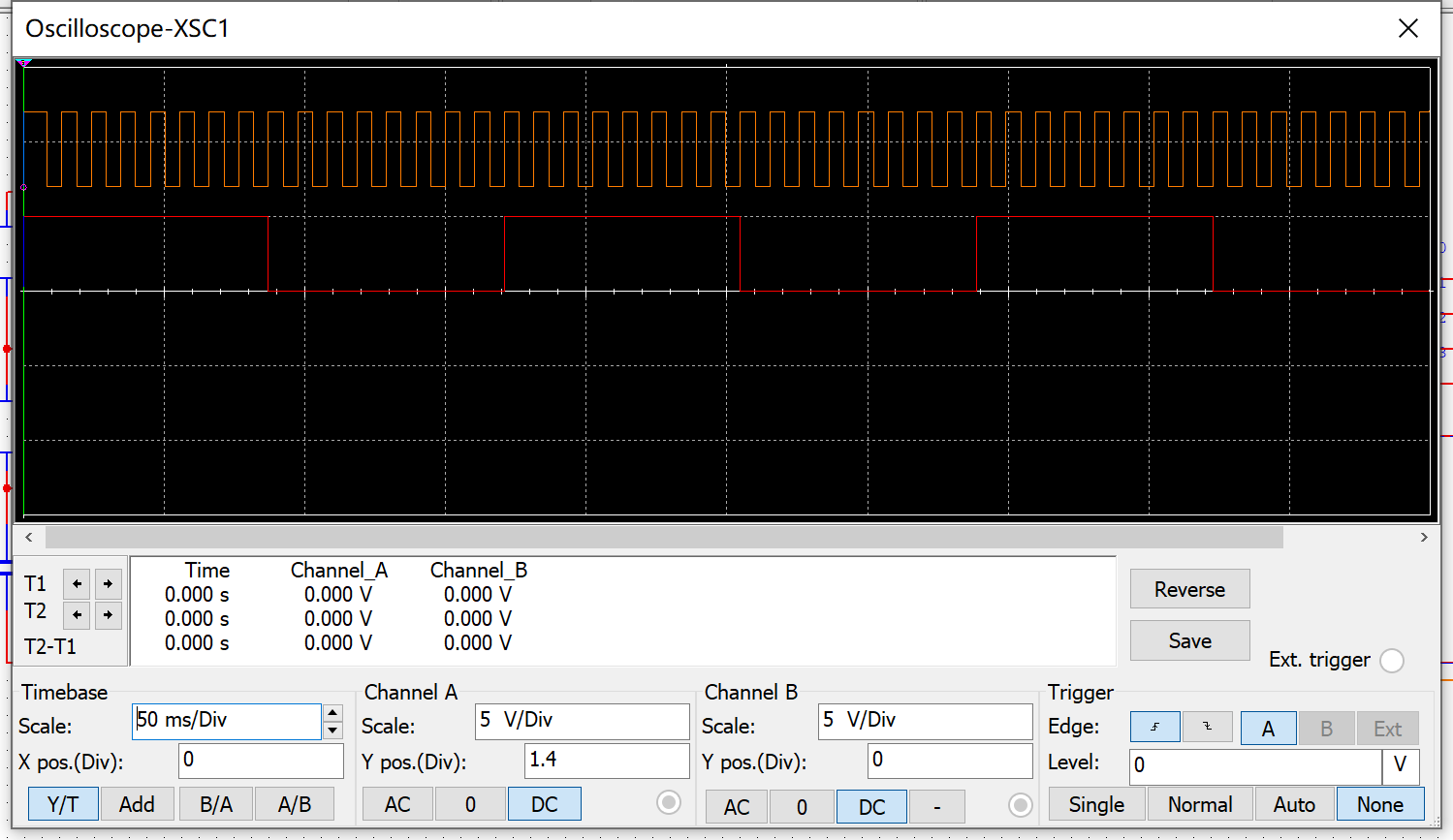Switch display mode to Add
1453x840 pixels.
(137, 804)
